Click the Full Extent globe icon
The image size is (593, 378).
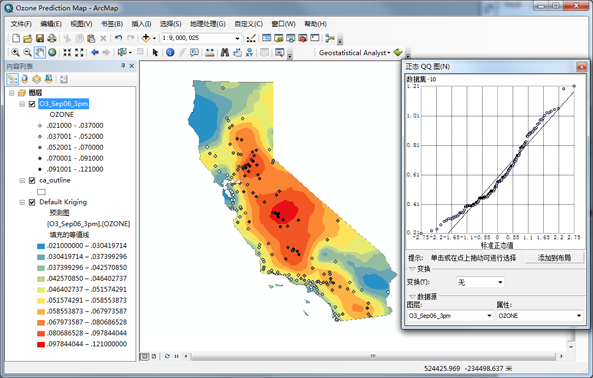tap(52, 52)
